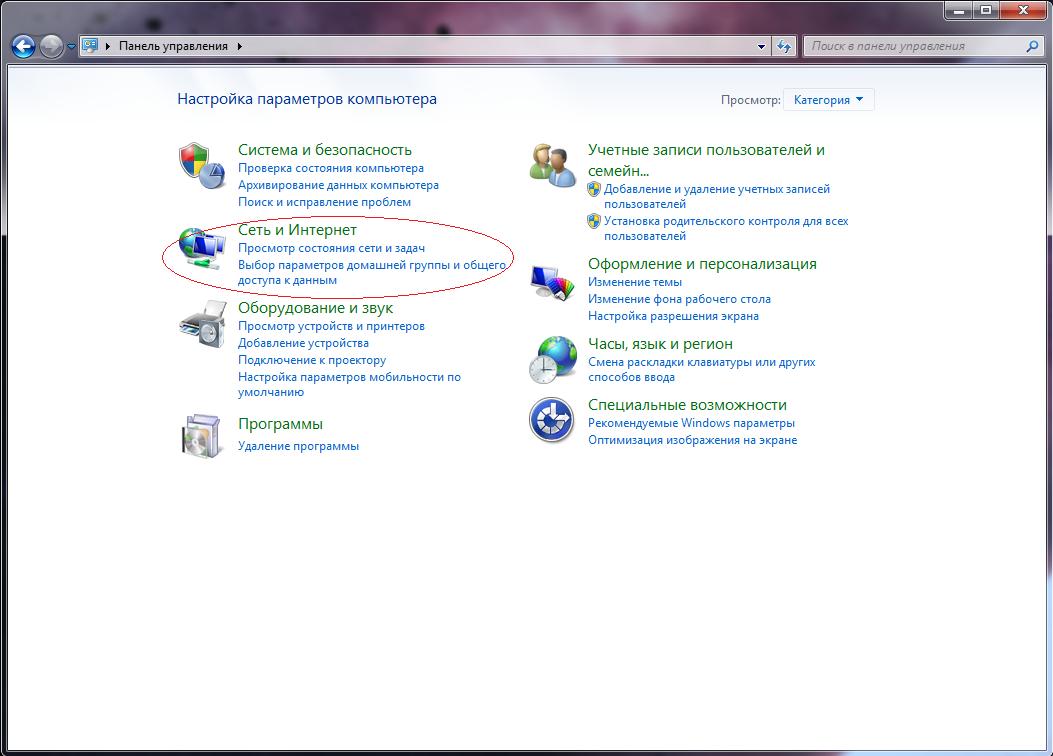Click Просмотр устройств и принтеров link
Screen dimensions: 1053x756
[331, 326]
